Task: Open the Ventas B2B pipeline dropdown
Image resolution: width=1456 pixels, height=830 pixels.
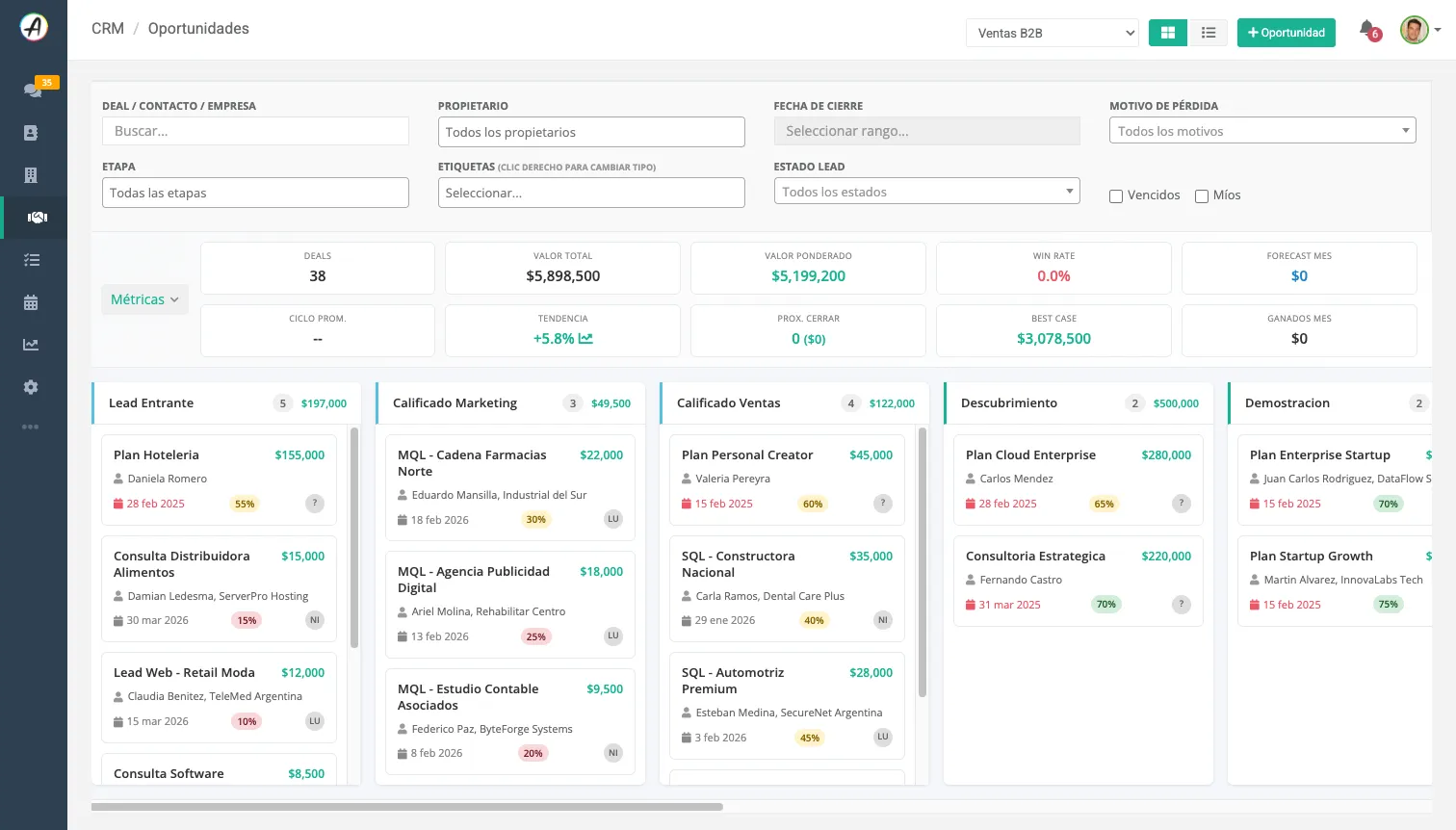Action: [x=1053, y=33]
